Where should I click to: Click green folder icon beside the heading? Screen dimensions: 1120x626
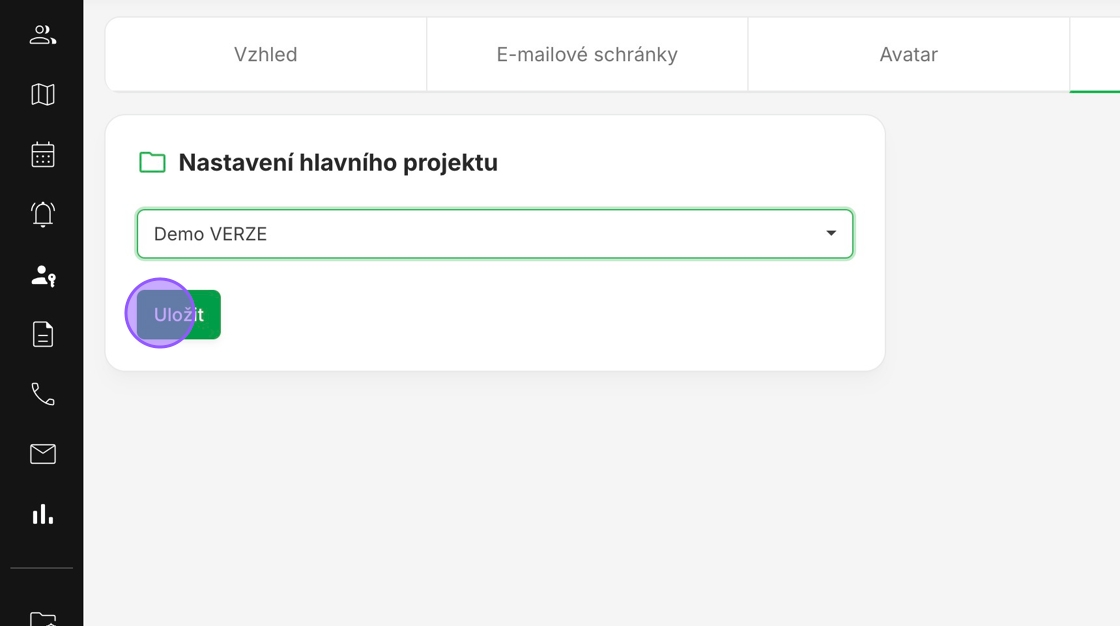[x=152, y=162]
